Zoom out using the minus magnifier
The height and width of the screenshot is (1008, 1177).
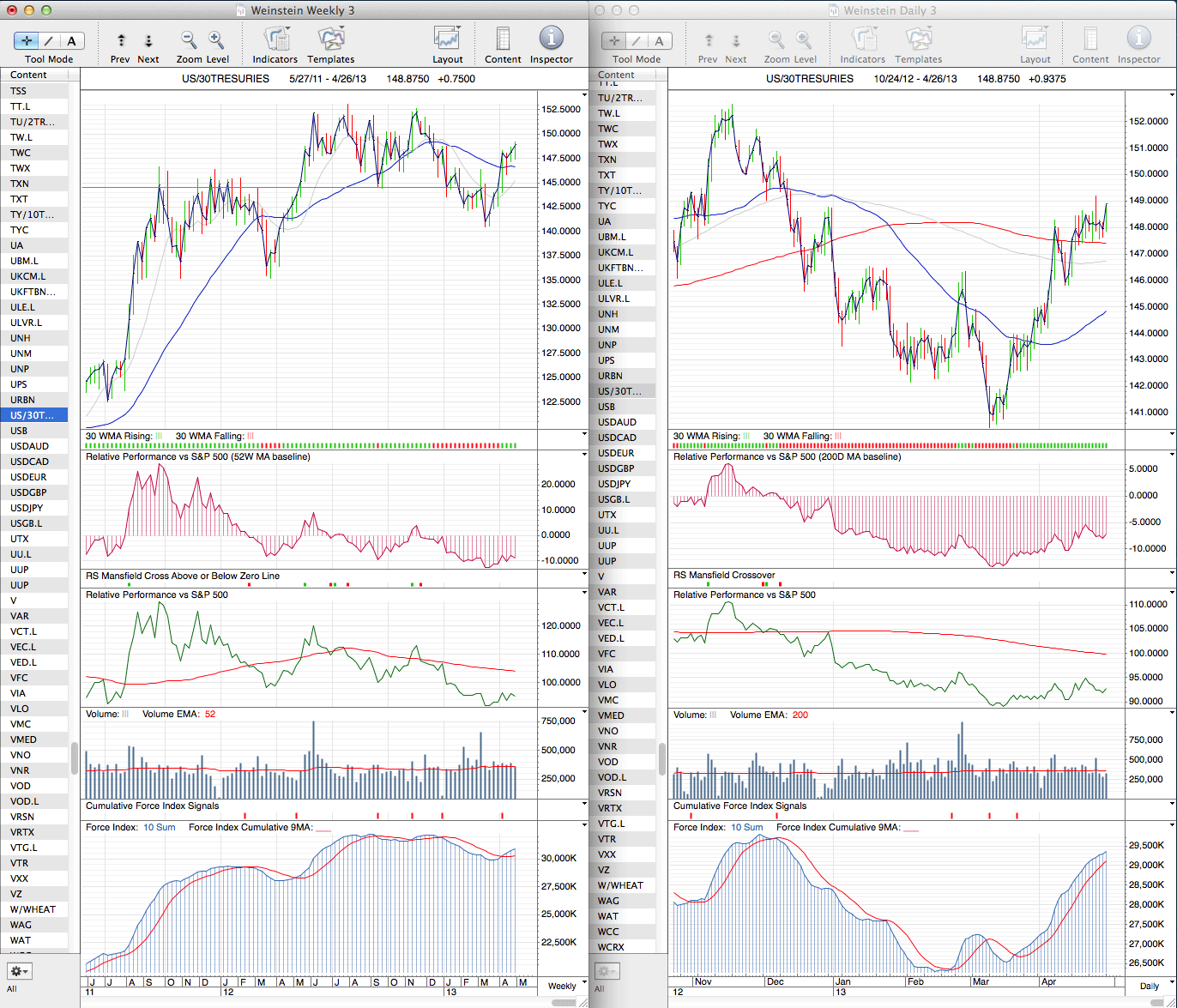click(189, 40)
